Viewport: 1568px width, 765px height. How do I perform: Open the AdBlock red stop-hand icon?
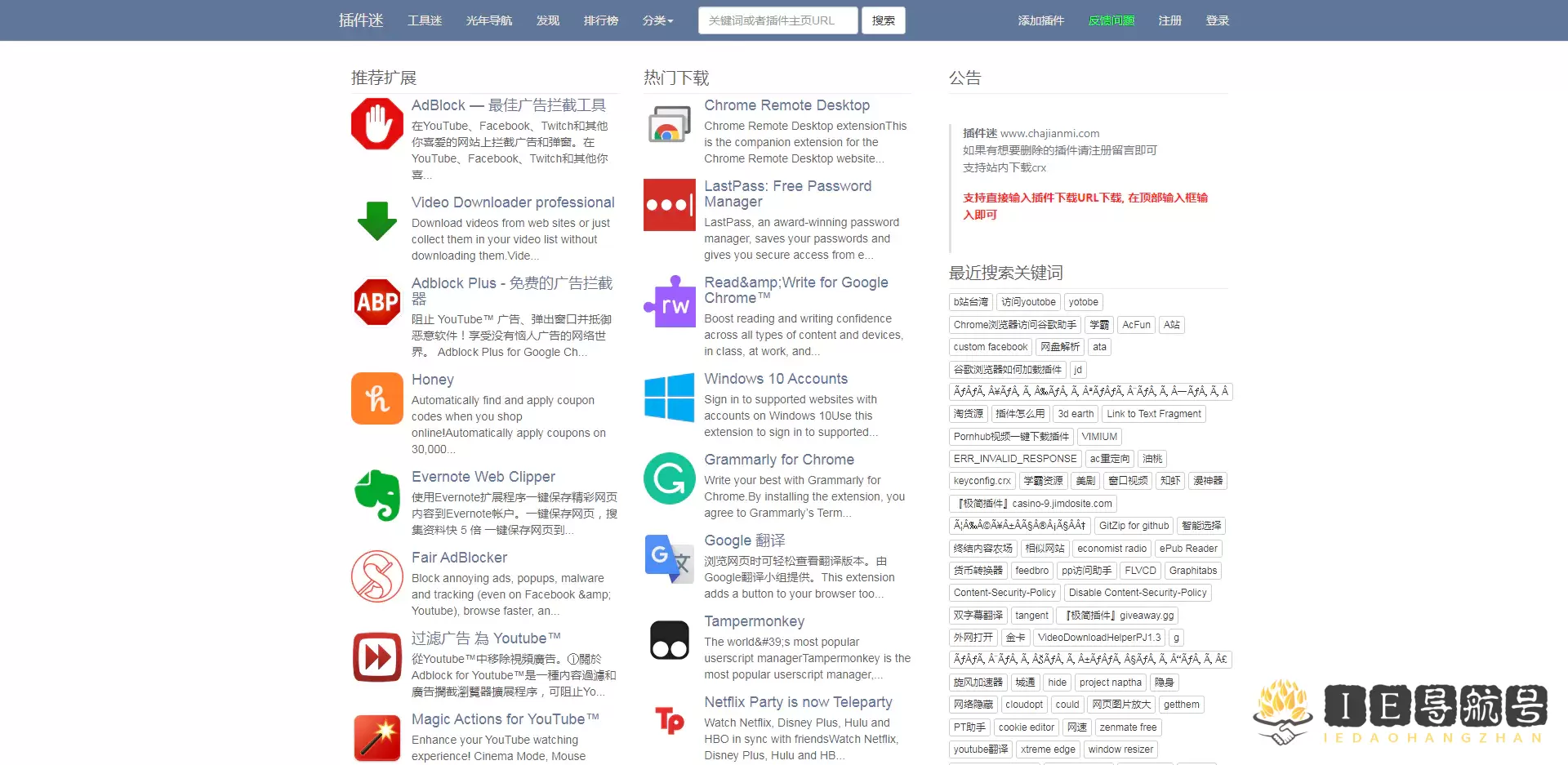377,124
